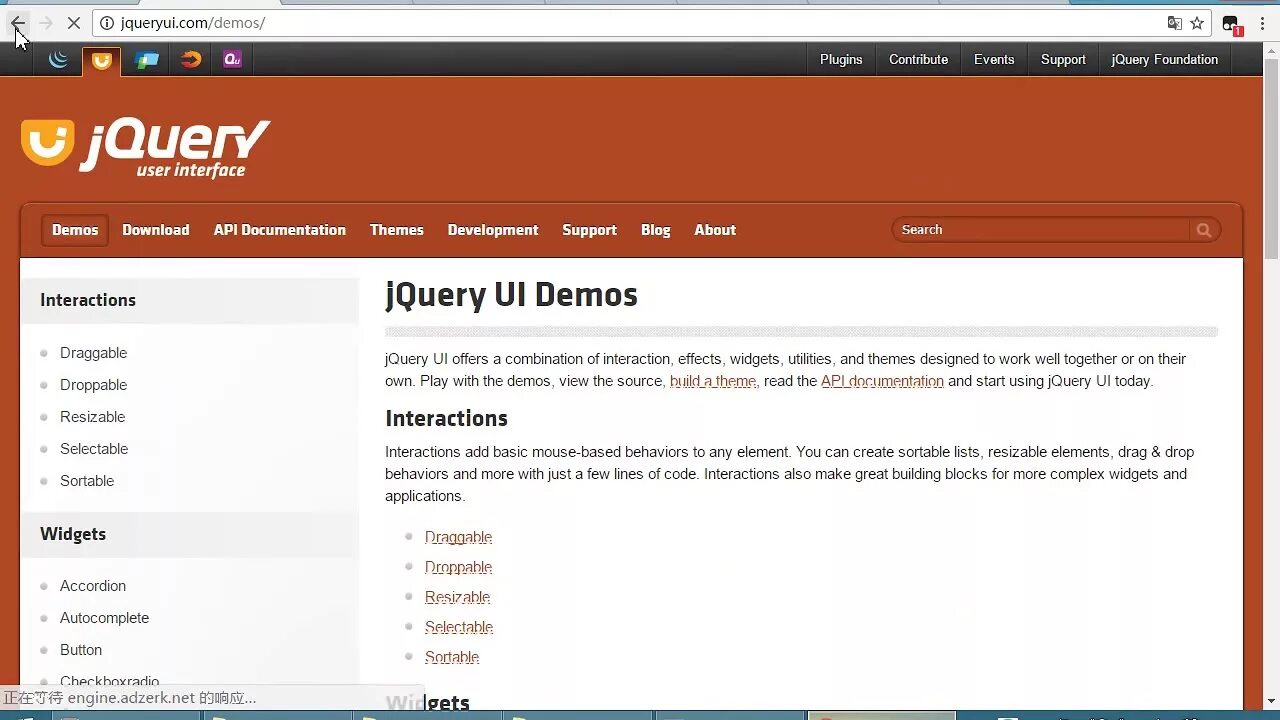
Task: Open the Development navigation tab
Action: point(493,230)
